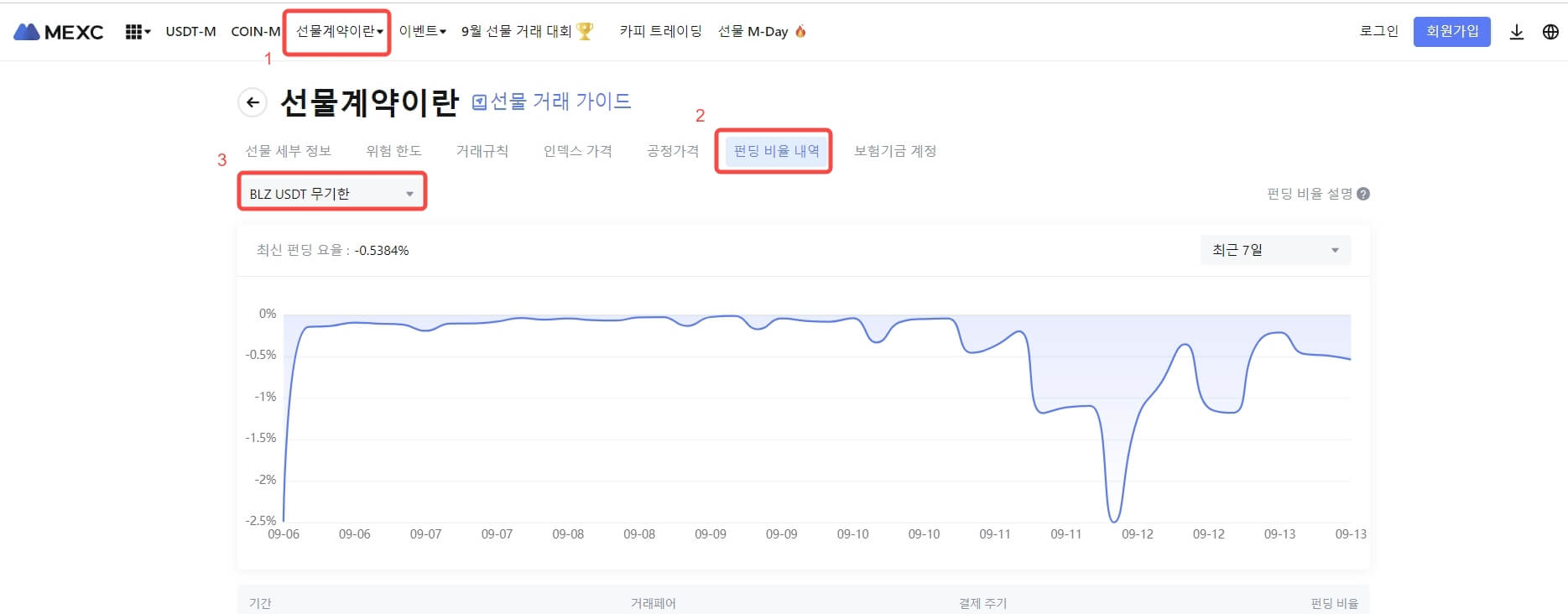Click the download icon
This screenshot has width=1568, height=614.
point(1516,32)
